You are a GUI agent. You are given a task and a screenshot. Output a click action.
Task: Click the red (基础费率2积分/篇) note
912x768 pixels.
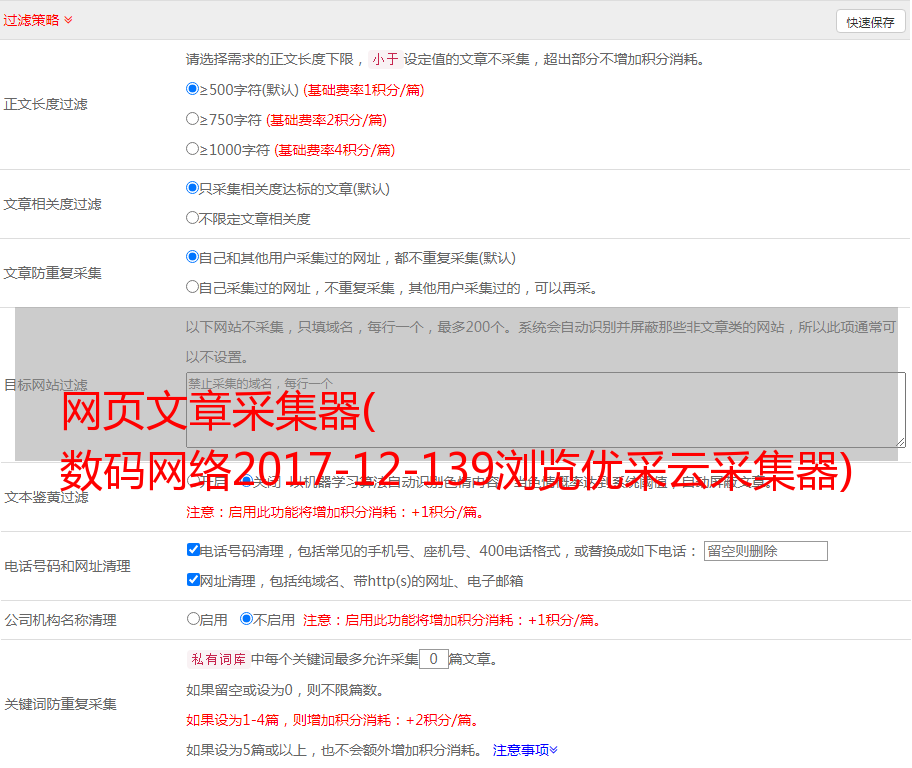click(326, 120)
